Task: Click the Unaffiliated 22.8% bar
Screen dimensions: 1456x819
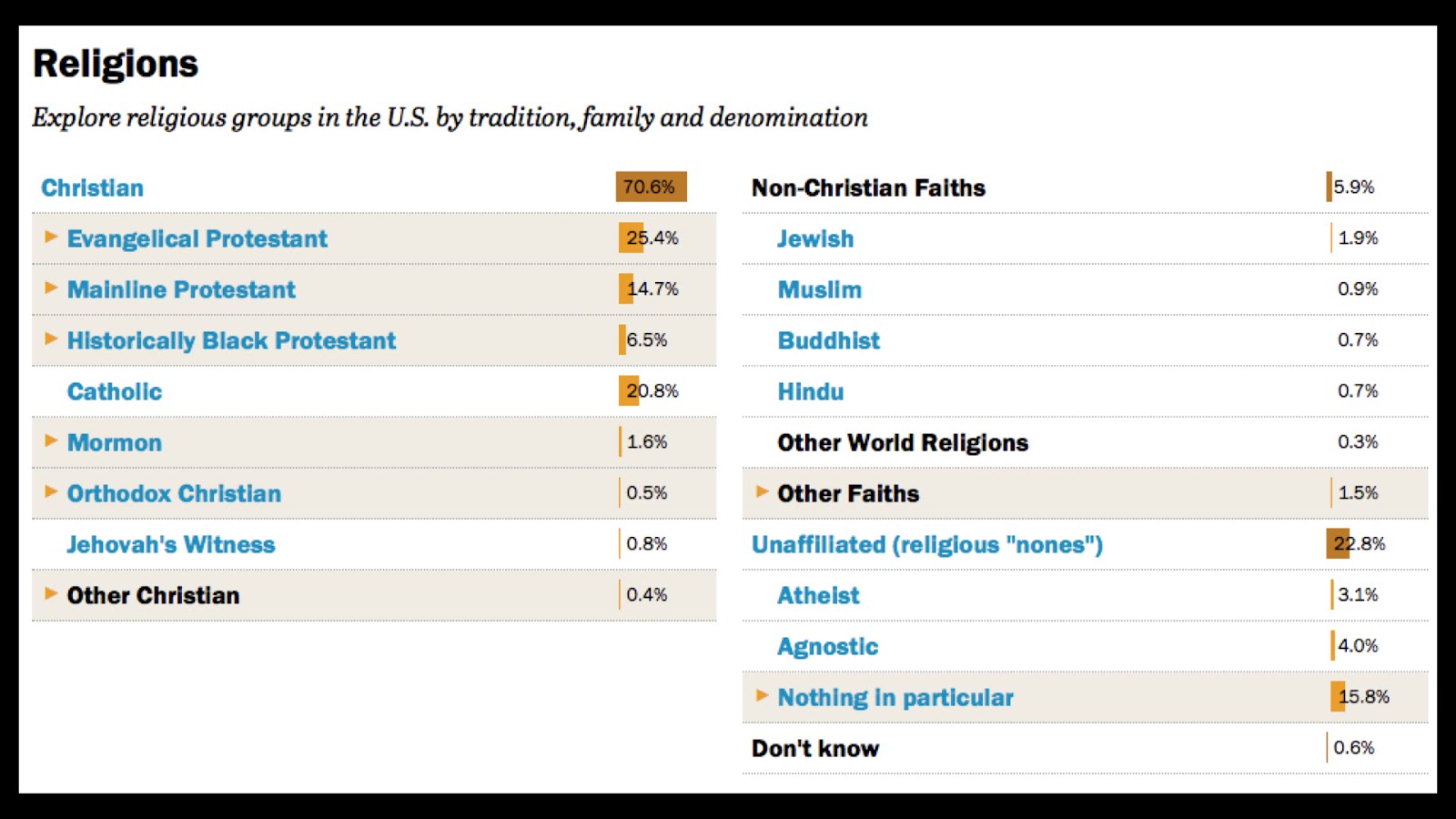Action: (x=1338, y=543)
